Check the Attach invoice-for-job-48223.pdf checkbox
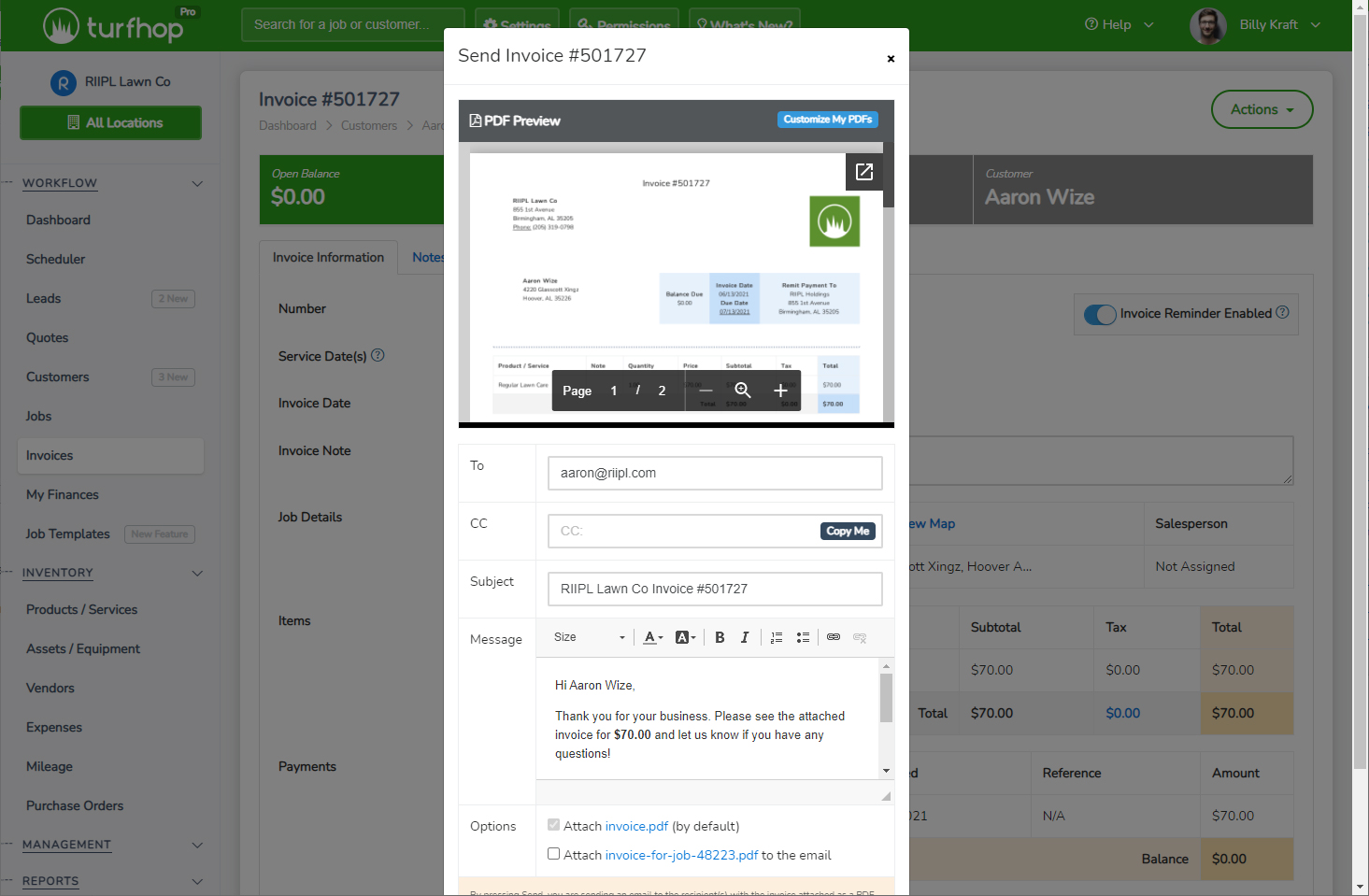The image size is (1369, 896). (x=554, y=854)
